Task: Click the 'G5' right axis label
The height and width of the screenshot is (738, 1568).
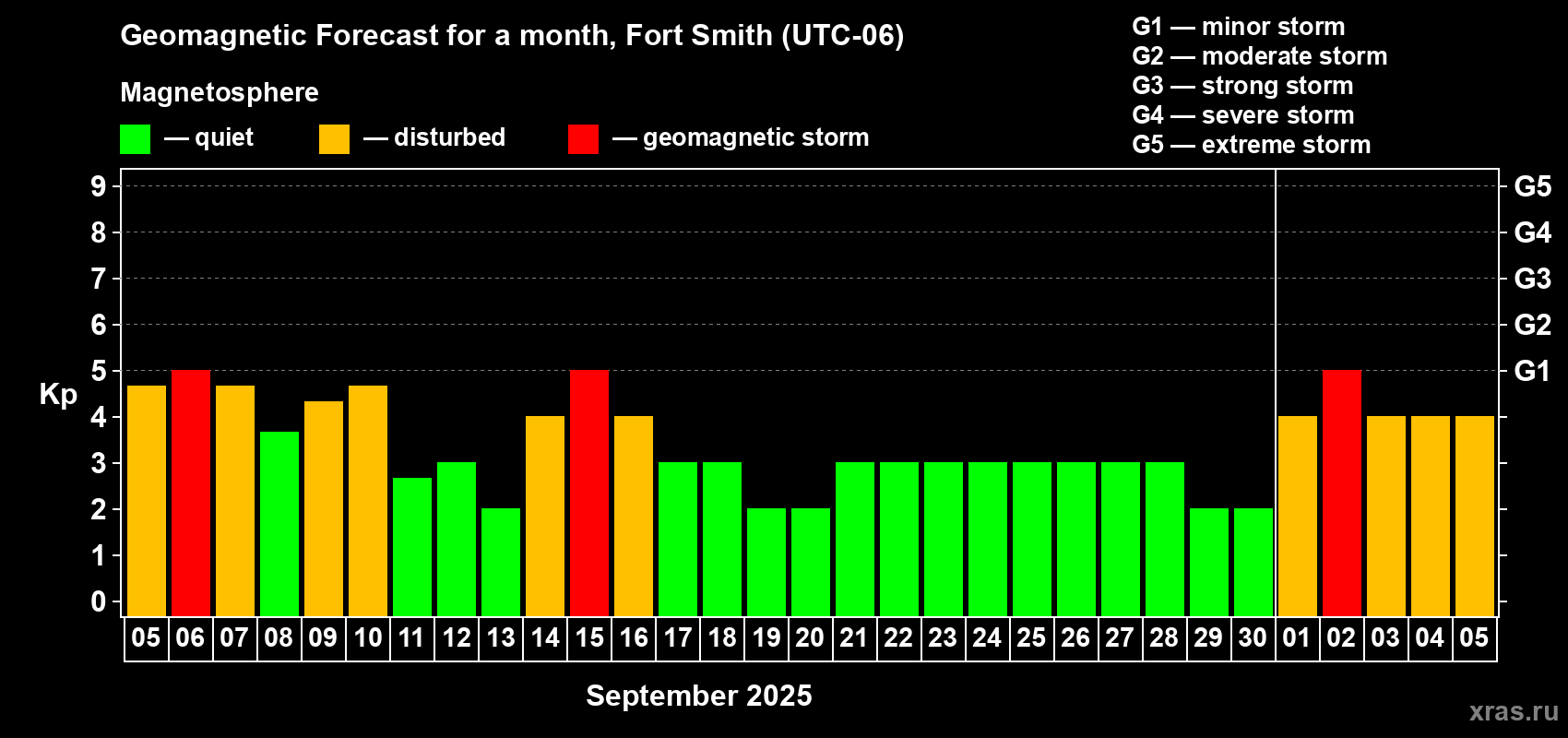Action: (1533, 186)
